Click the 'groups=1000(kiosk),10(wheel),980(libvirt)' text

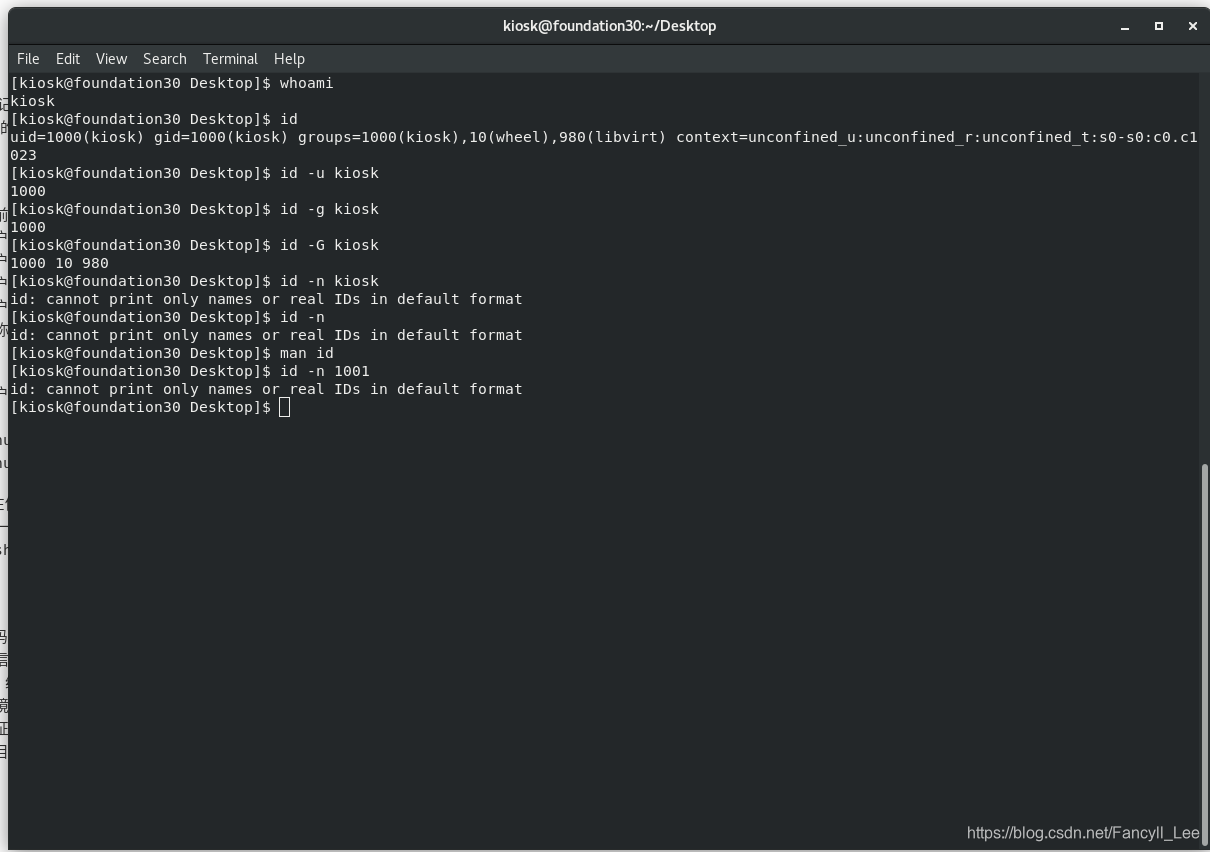point(482,137)
